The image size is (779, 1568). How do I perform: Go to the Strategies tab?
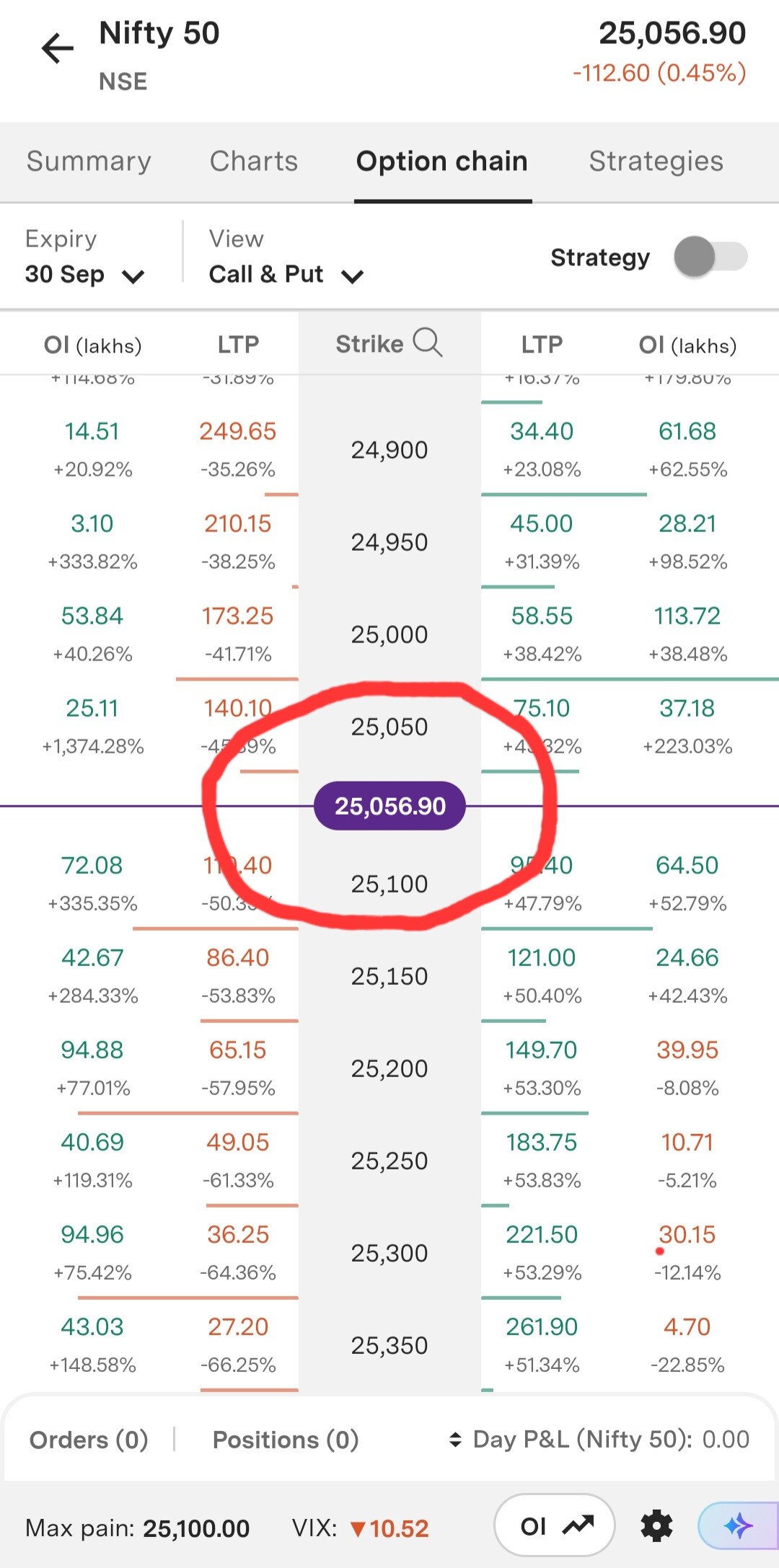pos(656,161)
